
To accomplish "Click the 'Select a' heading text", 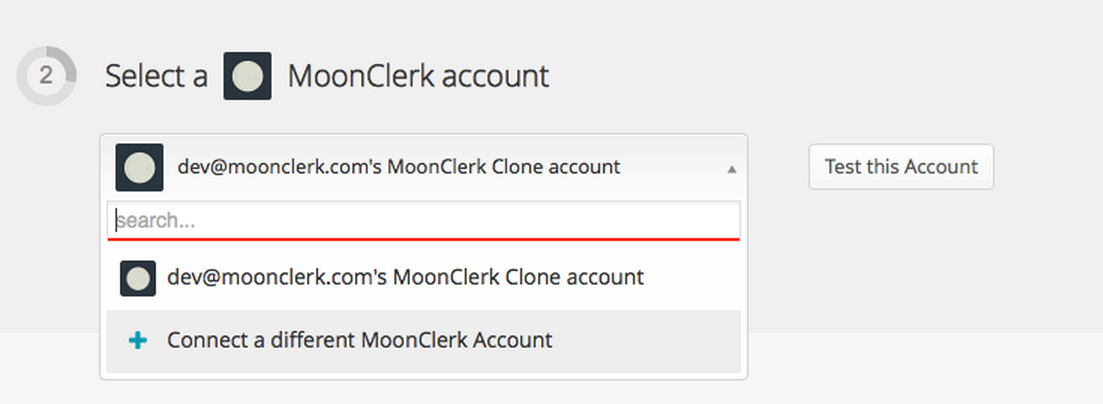I will [x=156, y=76].
